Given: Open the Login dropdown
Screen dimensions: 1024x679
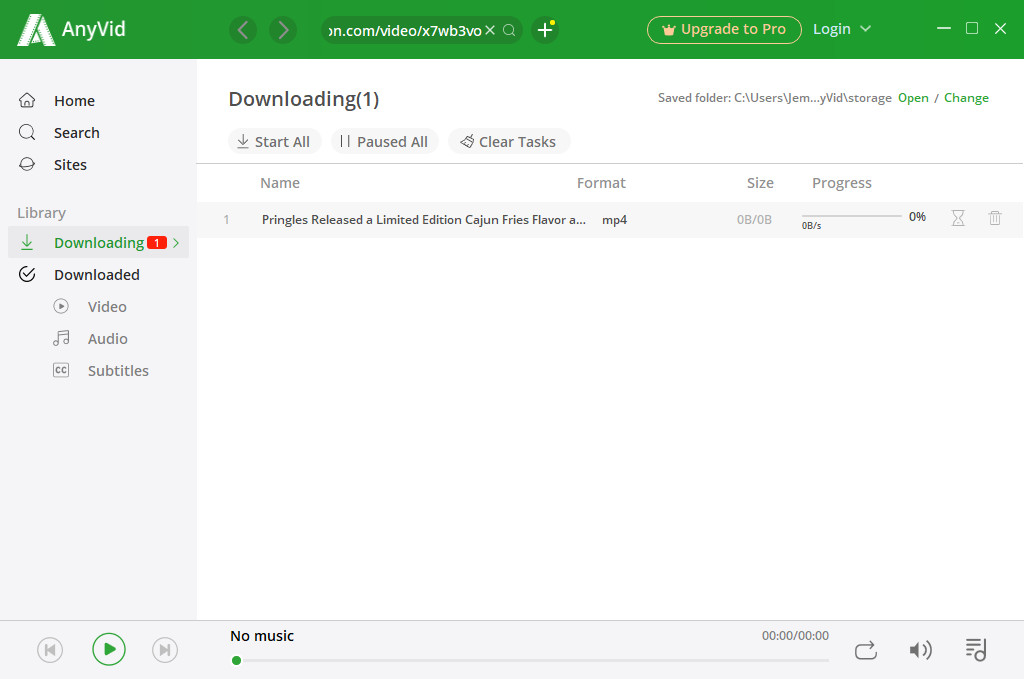Looking at the screenshot, I should 842,29.
